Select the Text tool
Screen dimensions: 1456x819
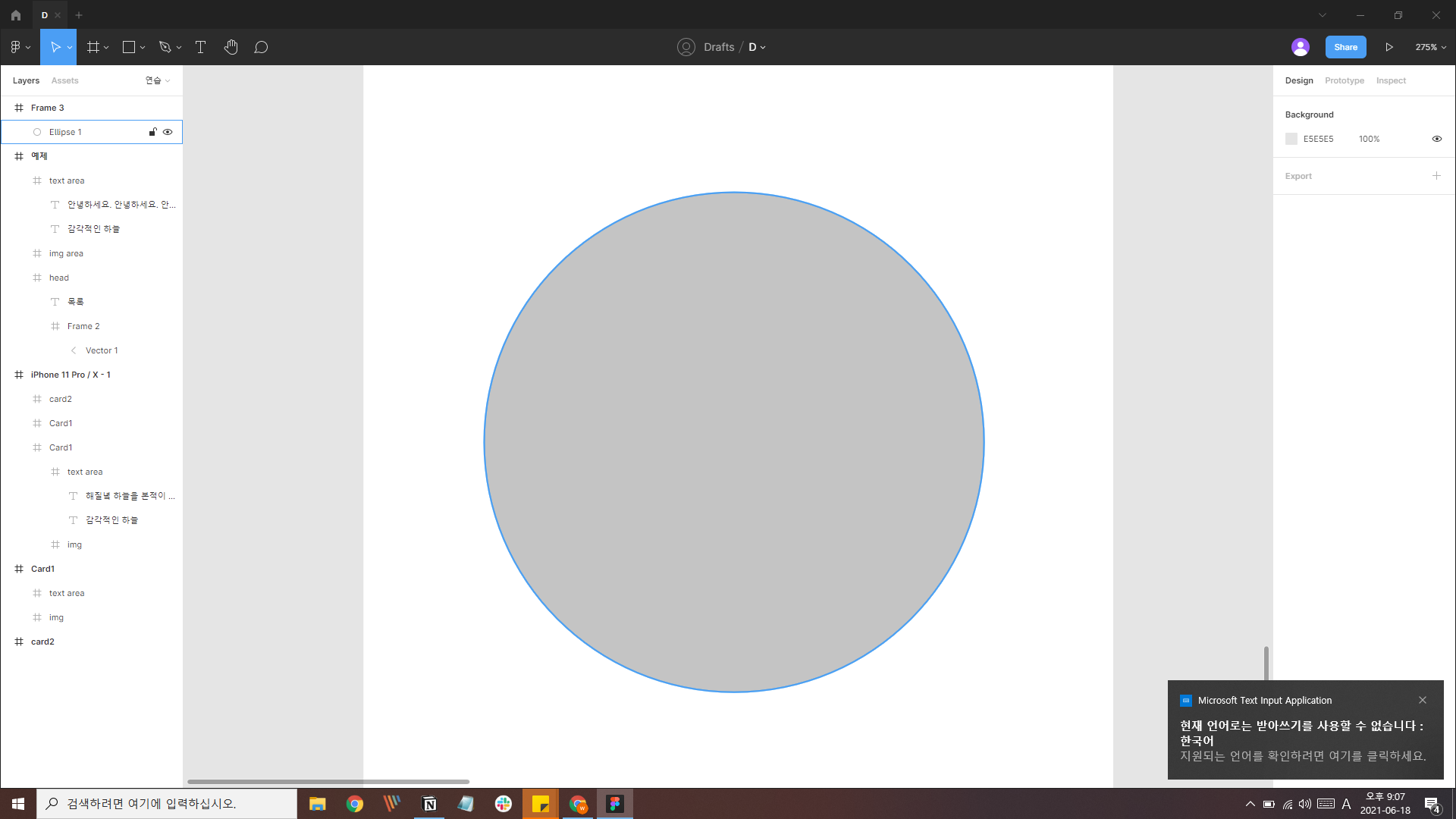click(200, 47)
